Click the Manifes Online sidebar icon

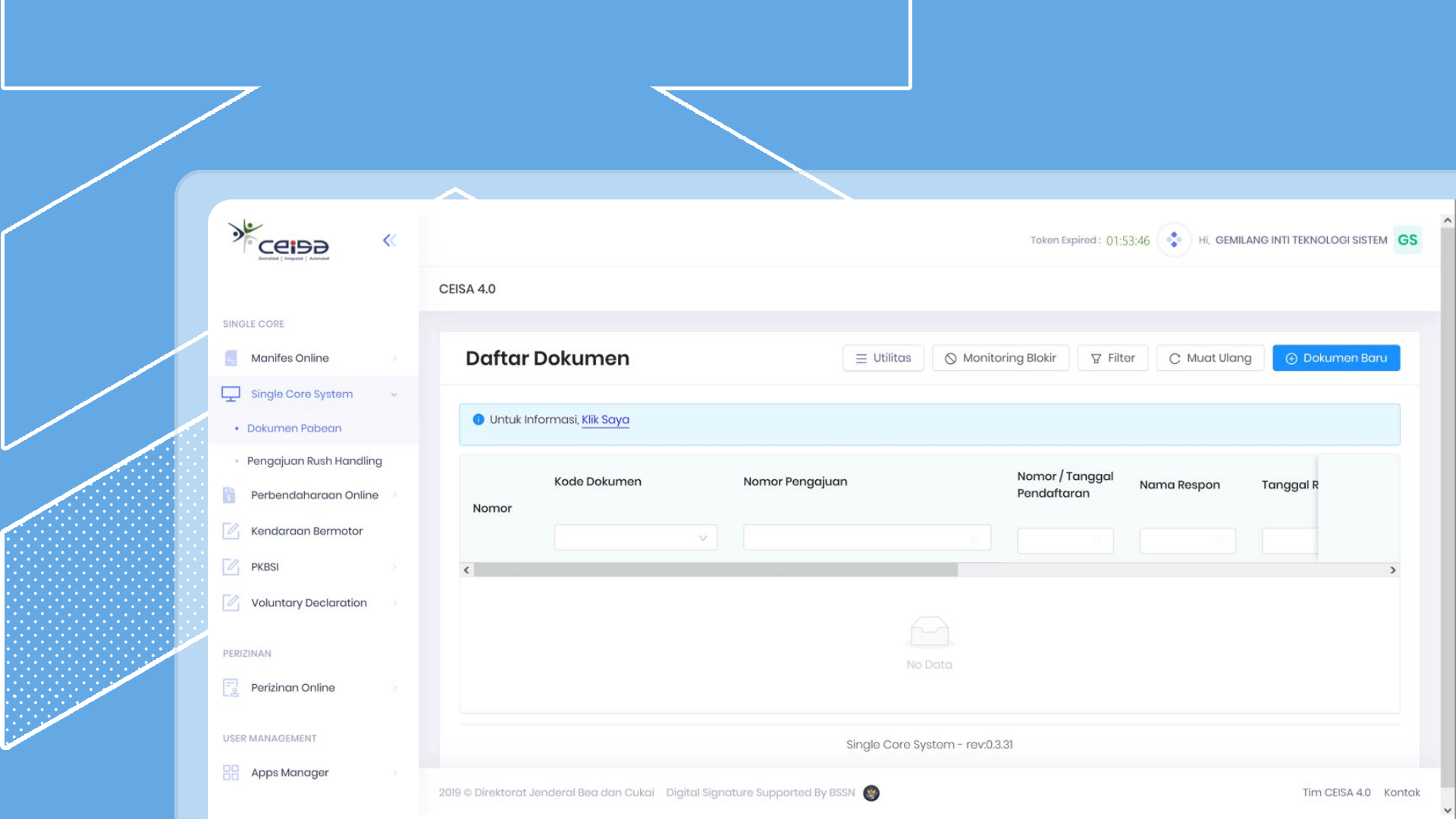pos(231,358)
